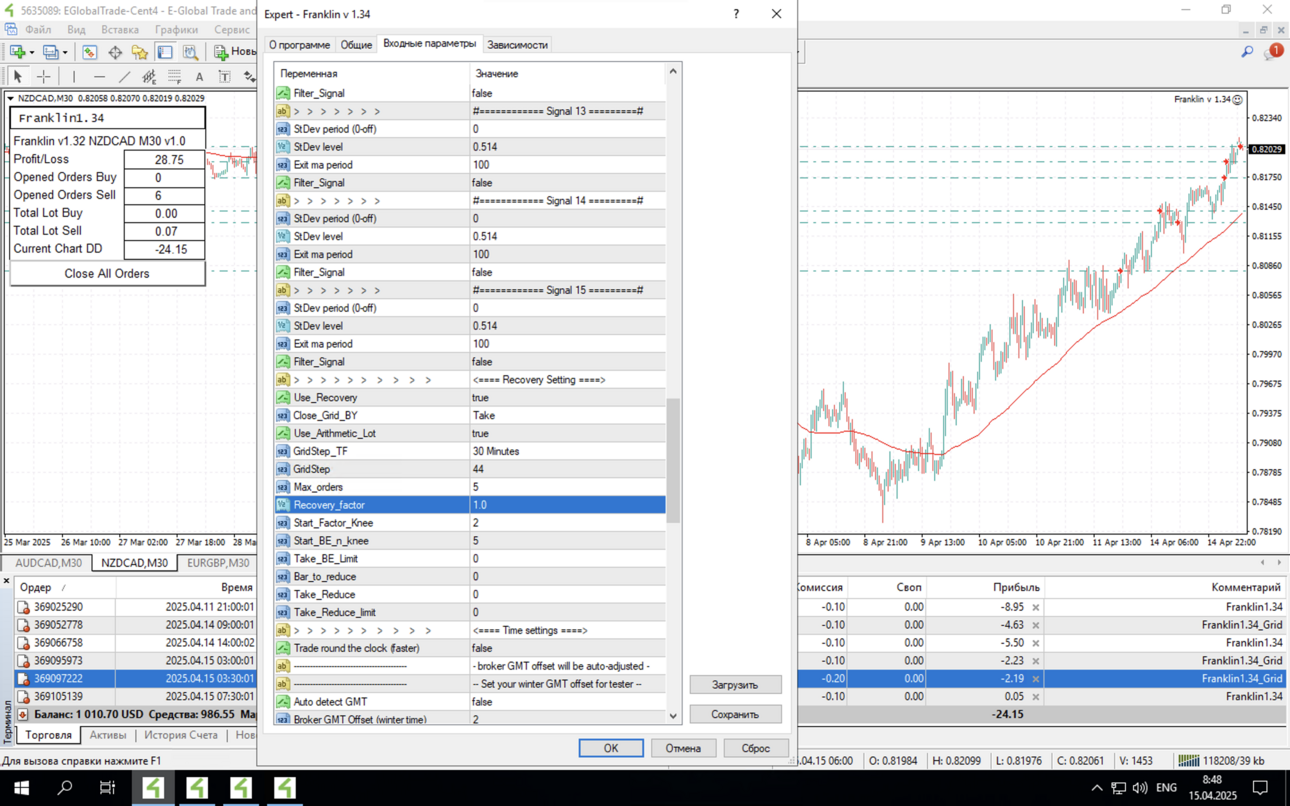
Task: Switch to О программе tab
Action: (x=299, y=45)
